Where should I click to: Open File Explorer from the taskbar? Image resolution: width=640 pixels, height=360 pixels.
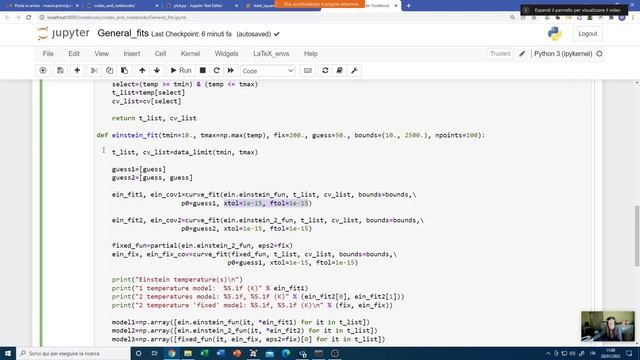click(188, 353)
